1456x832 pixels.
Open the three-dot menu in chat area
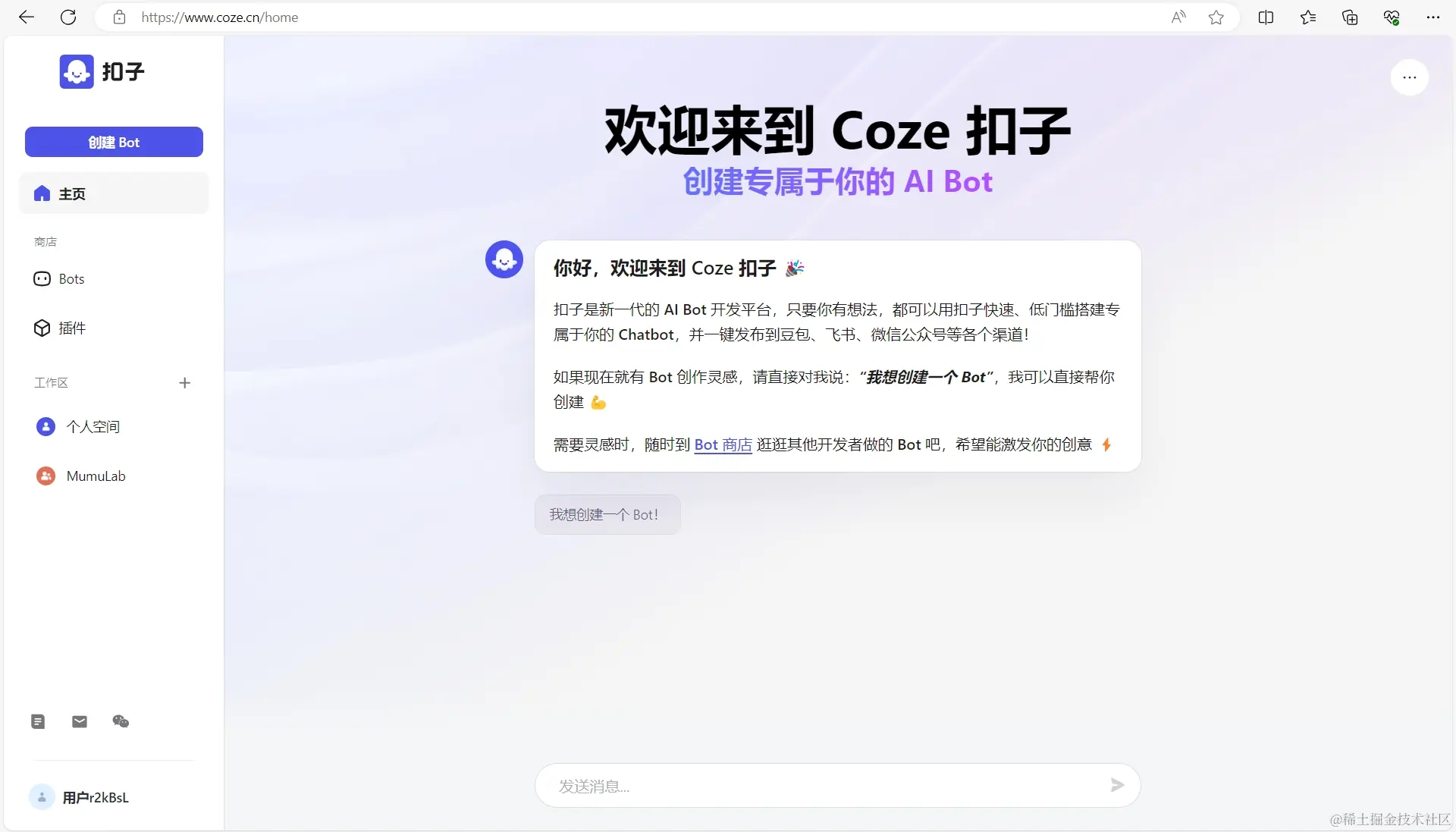[x=1409, y=77]
